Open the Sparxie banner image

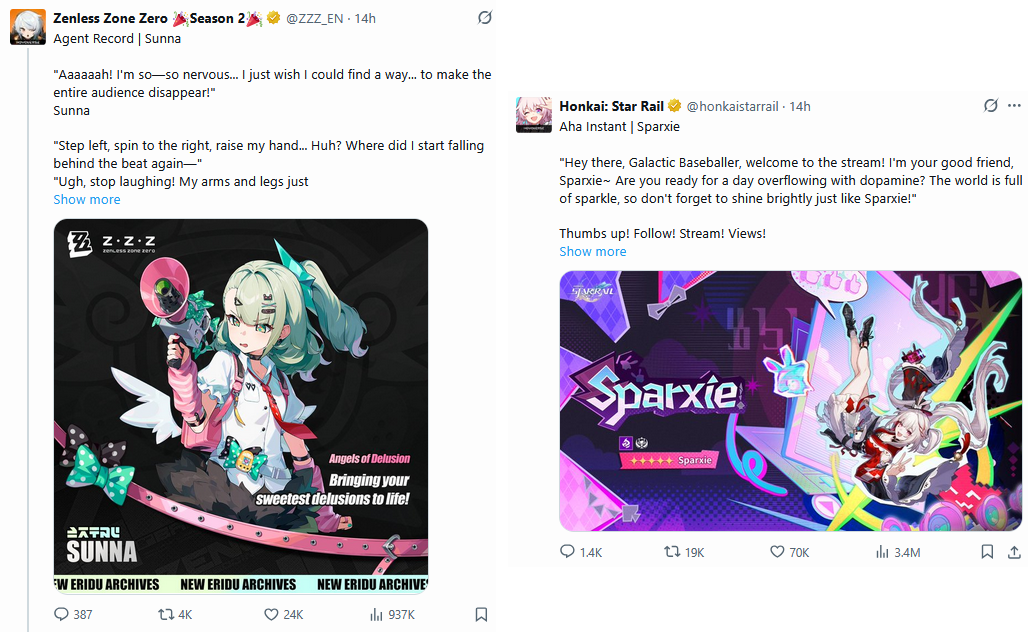[791, 401]
